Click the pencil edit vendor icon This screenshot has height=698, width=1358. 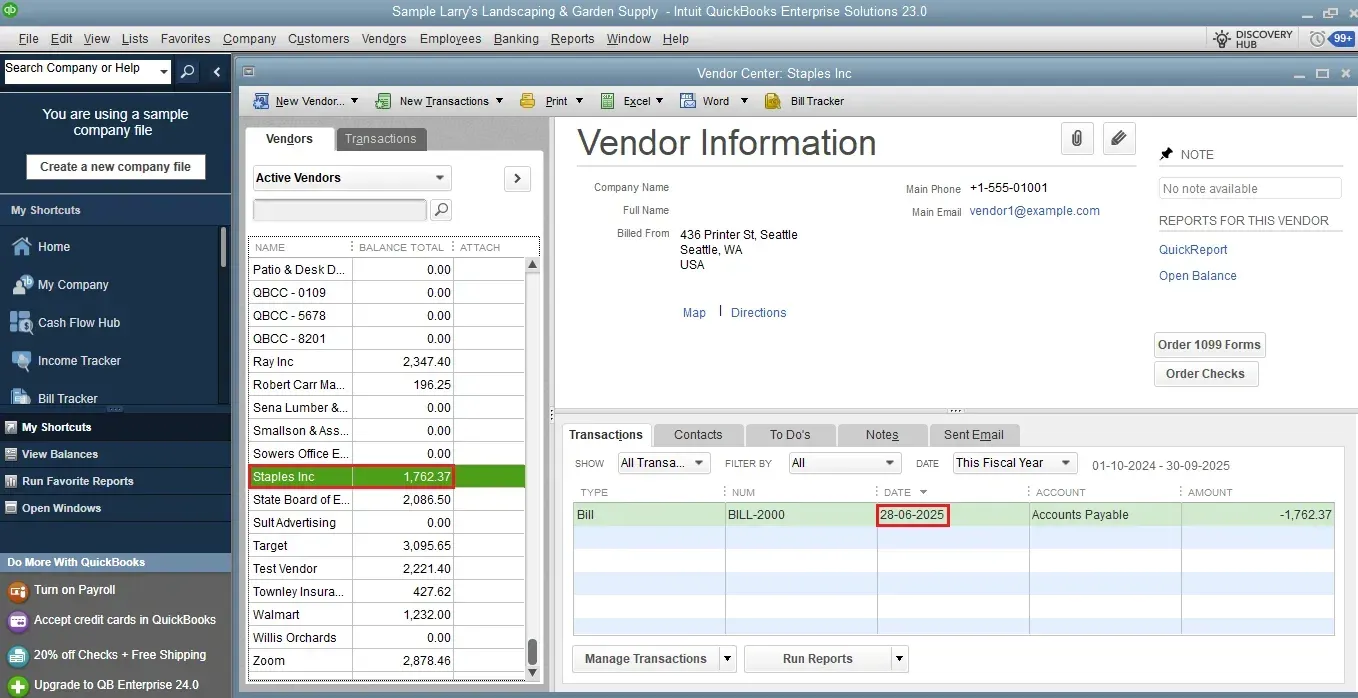click(x=1119, y=139)
